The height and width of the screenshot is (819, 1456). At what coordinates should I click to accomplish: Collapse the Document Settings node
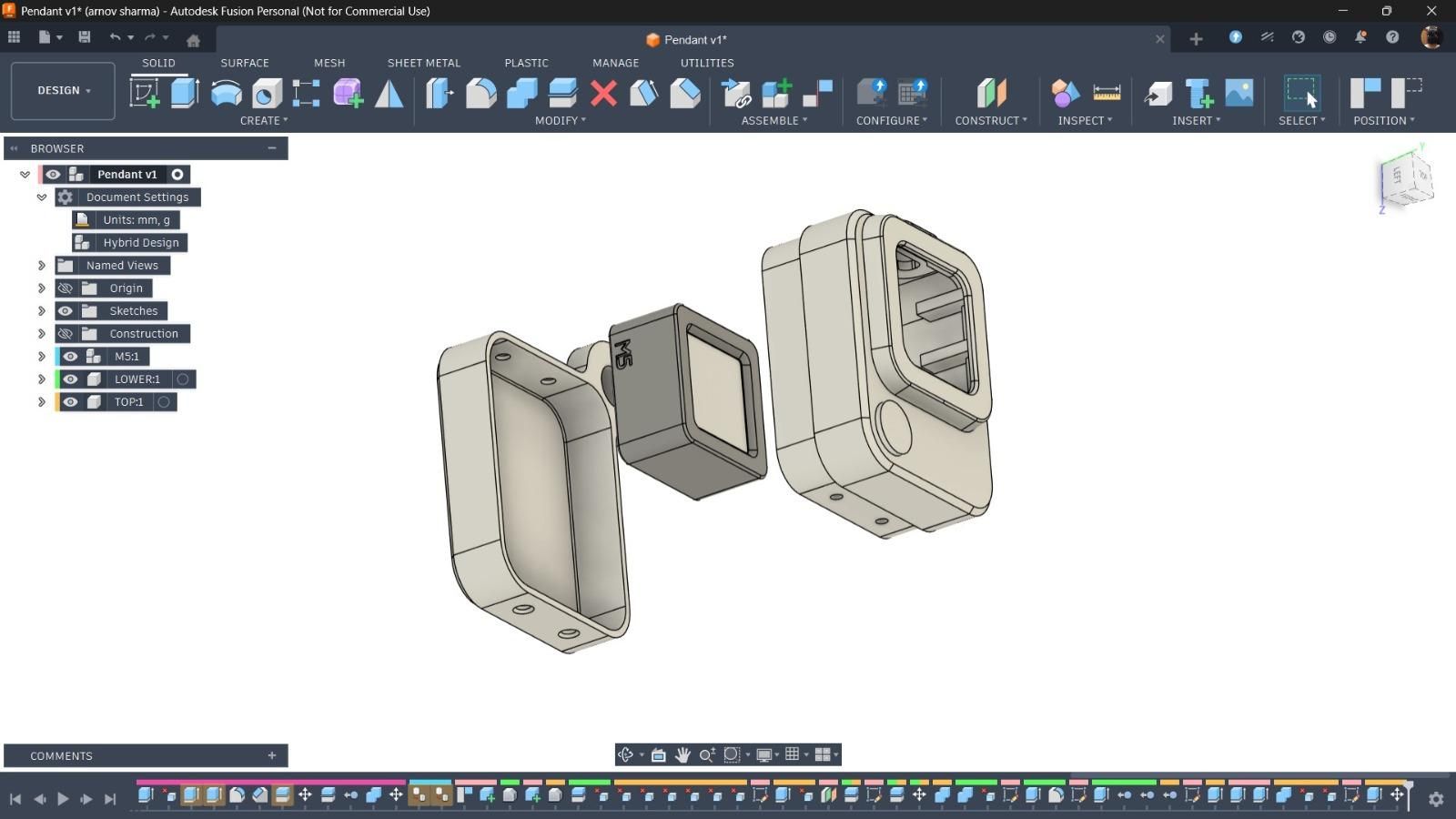tap(42, 197)
